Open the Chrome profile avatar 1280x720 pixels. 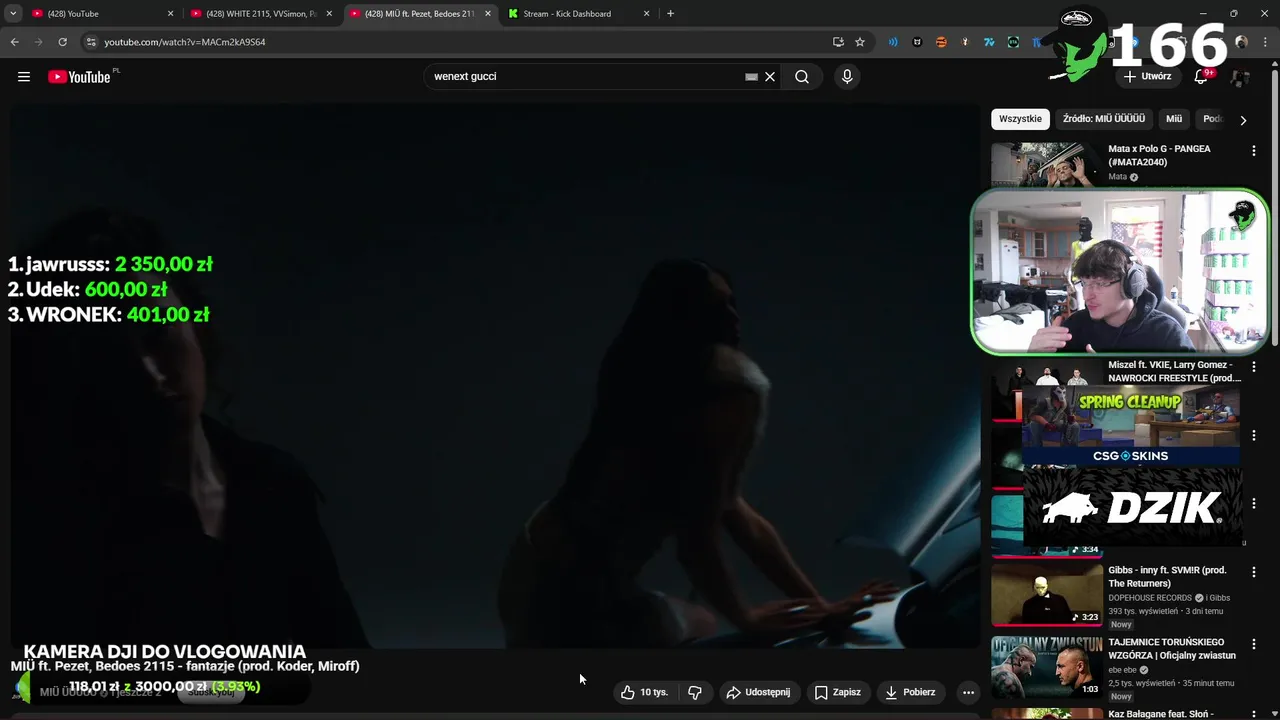pos(1241,42)
